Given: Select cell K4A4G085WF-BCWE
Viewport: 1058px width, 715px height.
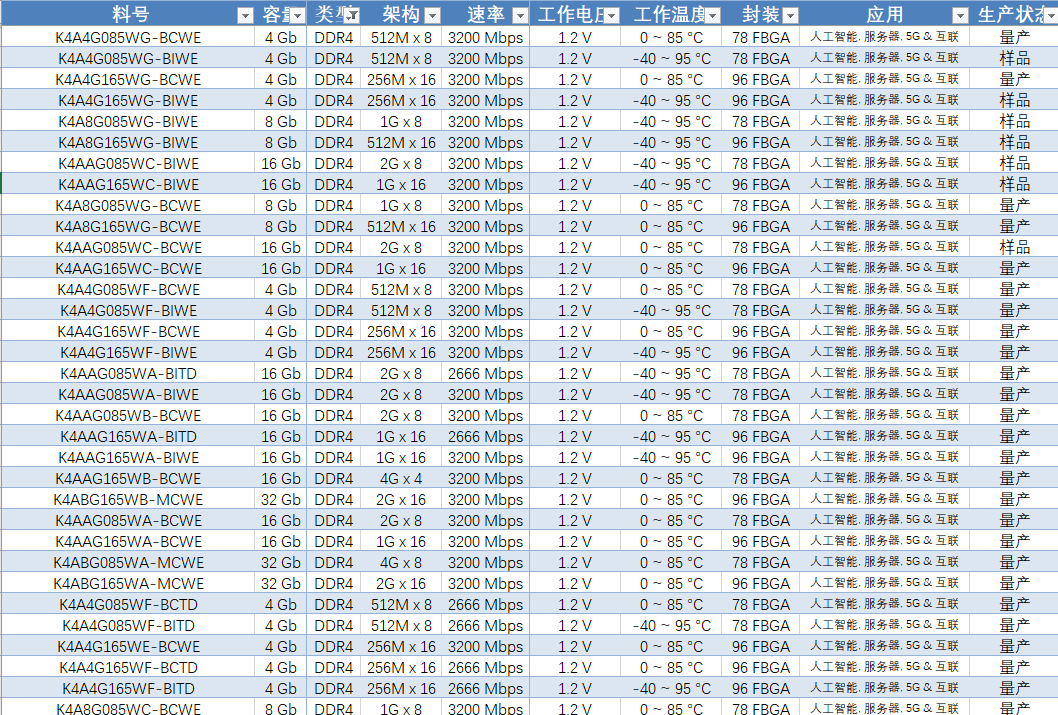Looking at the screenshot, I should pyautogui.click(x=128, y=289).
